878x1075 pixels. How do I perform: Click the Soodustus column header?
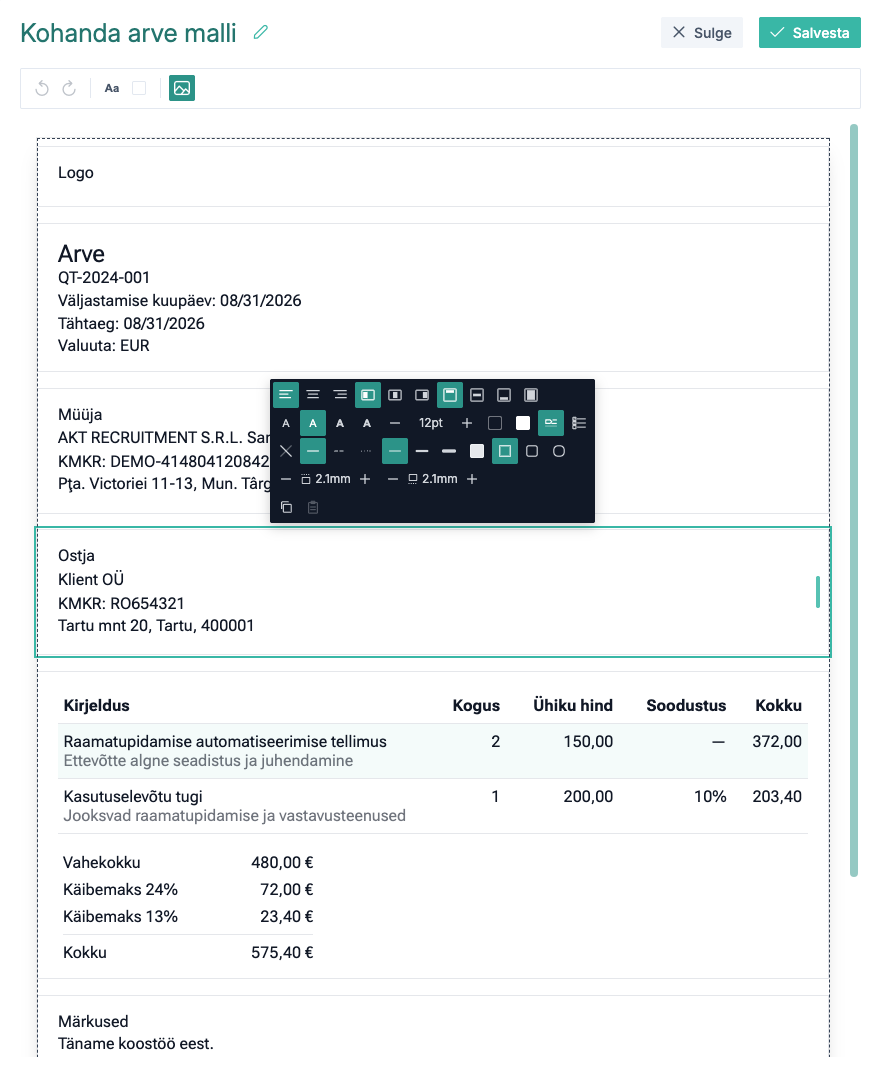686,705
